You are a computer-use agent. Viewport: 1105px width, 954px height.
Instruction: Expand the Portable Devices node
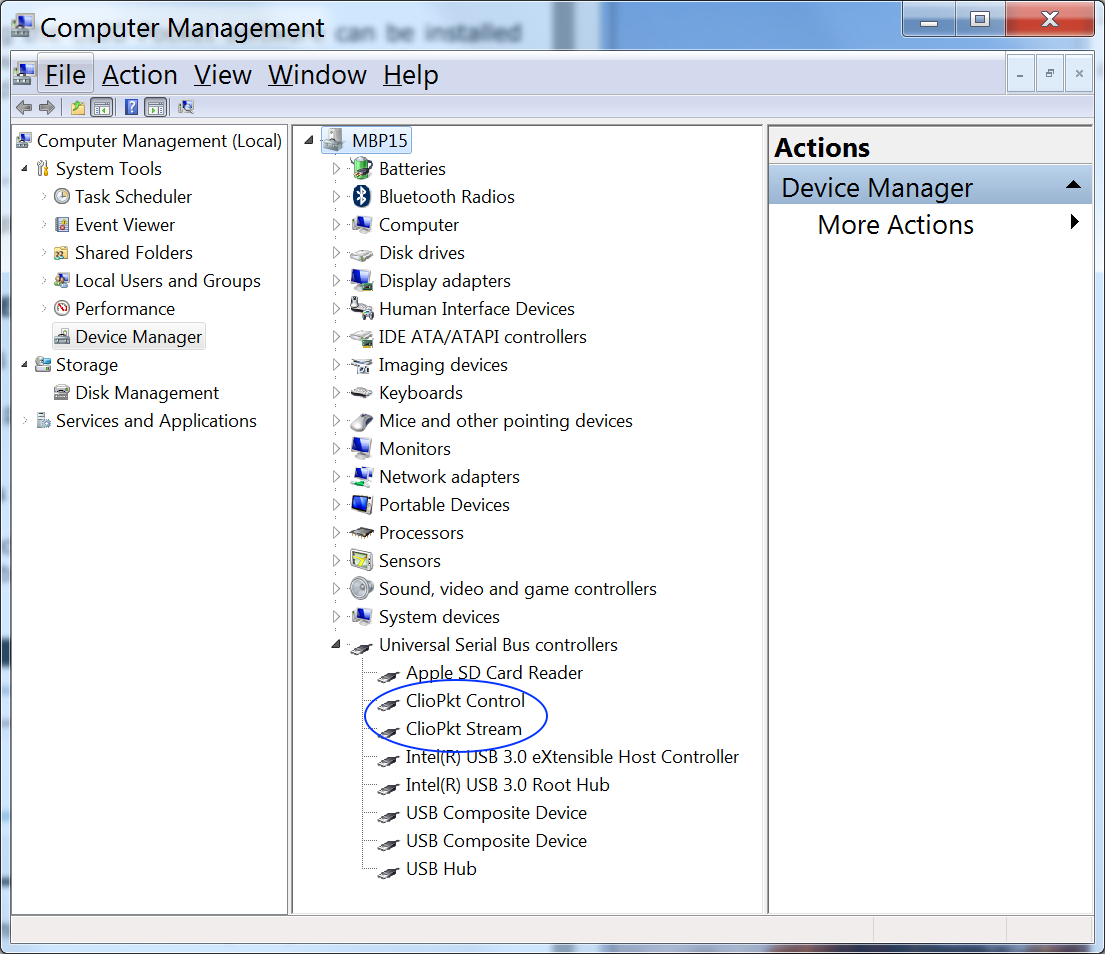click(x=336, y=504)
